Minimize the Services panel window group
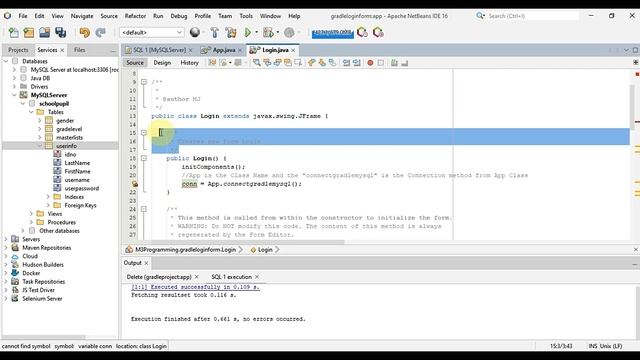The height and width of the screenshot is (360, 640). tap(113, 50)
